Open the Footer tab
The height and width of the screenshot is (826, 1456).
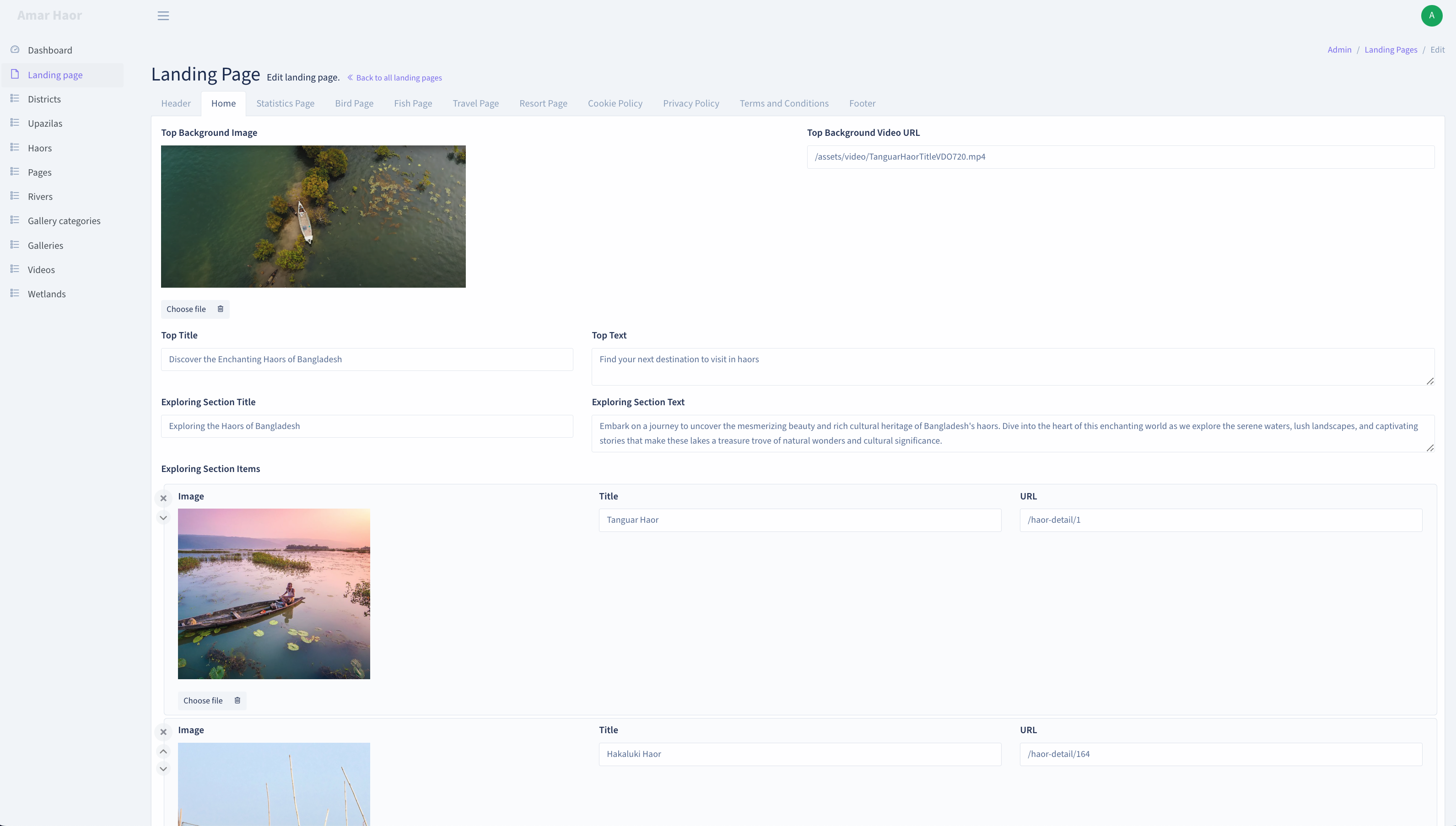(x=862, y=103)
